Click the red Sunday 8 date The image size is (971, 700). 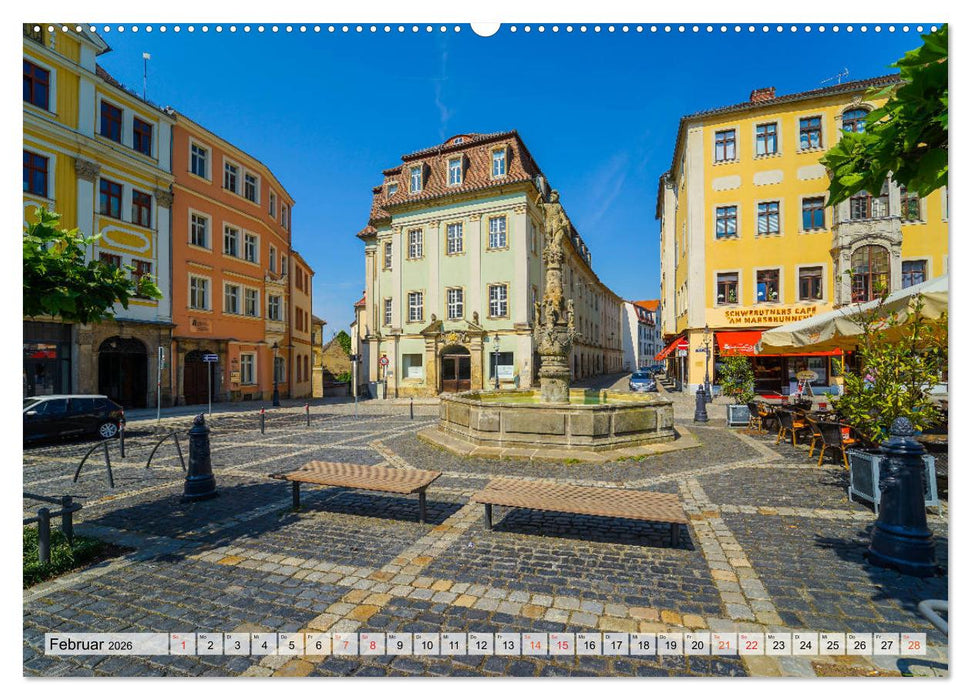373,647
